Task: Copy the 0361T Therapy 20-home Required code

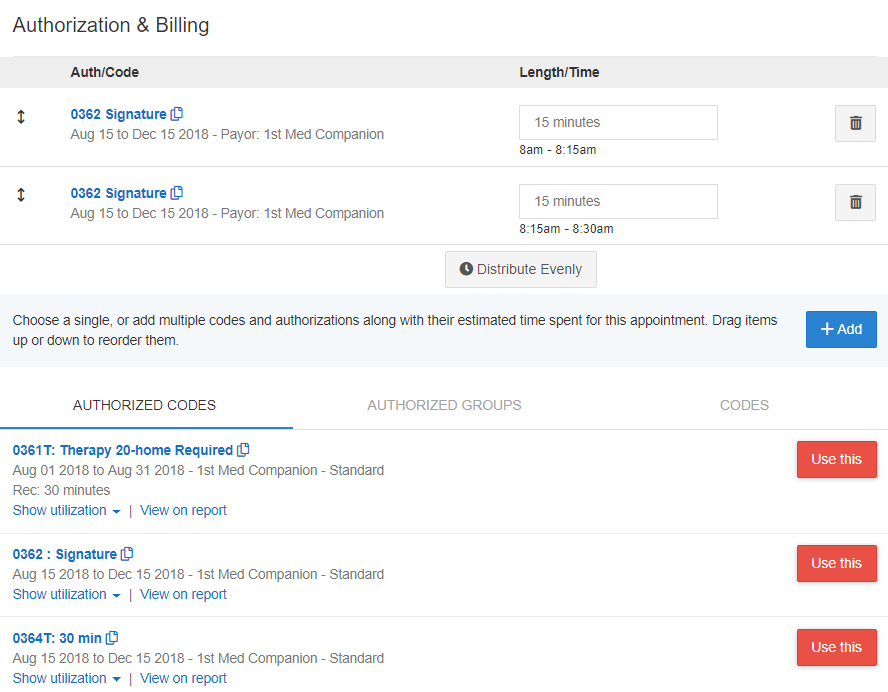Action: [243, 449]
